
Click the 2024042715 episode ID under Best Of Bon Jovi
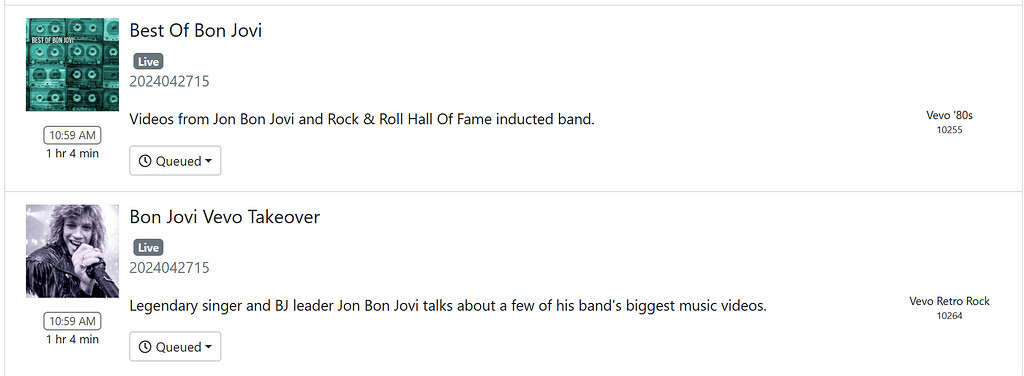coord(169,82)
